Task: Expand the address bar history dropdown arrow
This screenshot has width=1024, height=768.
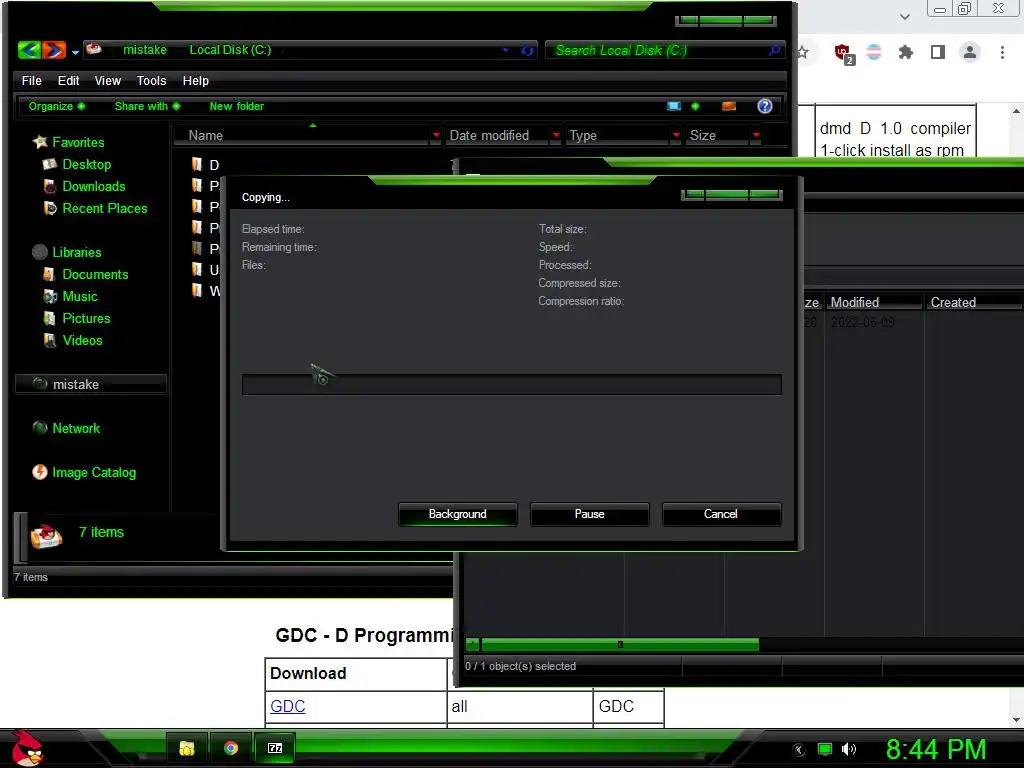Action: [x=505, y=50]
